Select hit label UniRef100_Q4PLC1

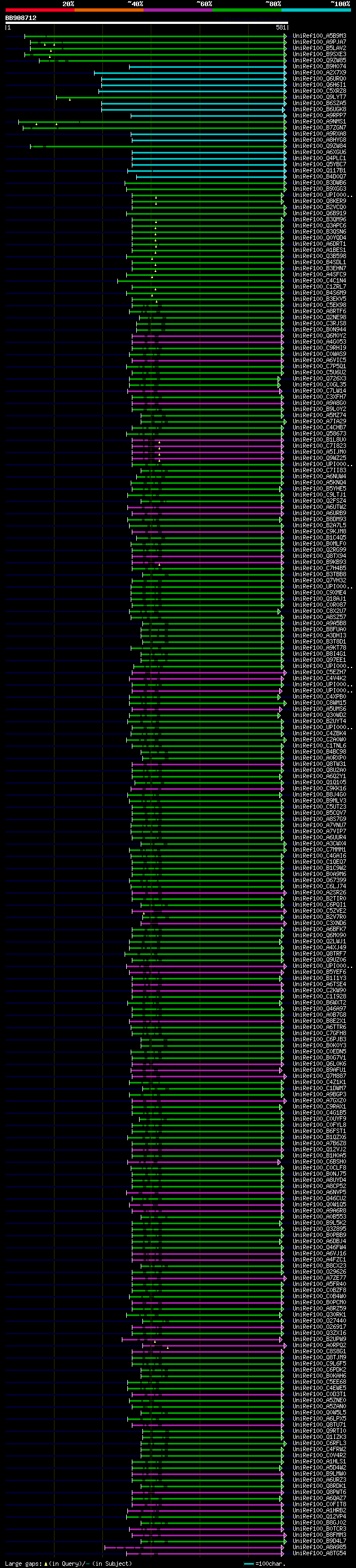319,159
